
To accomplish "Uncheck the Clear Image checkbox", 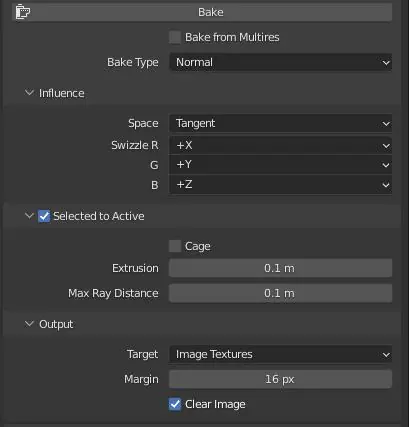I will [x=175, y=404].
